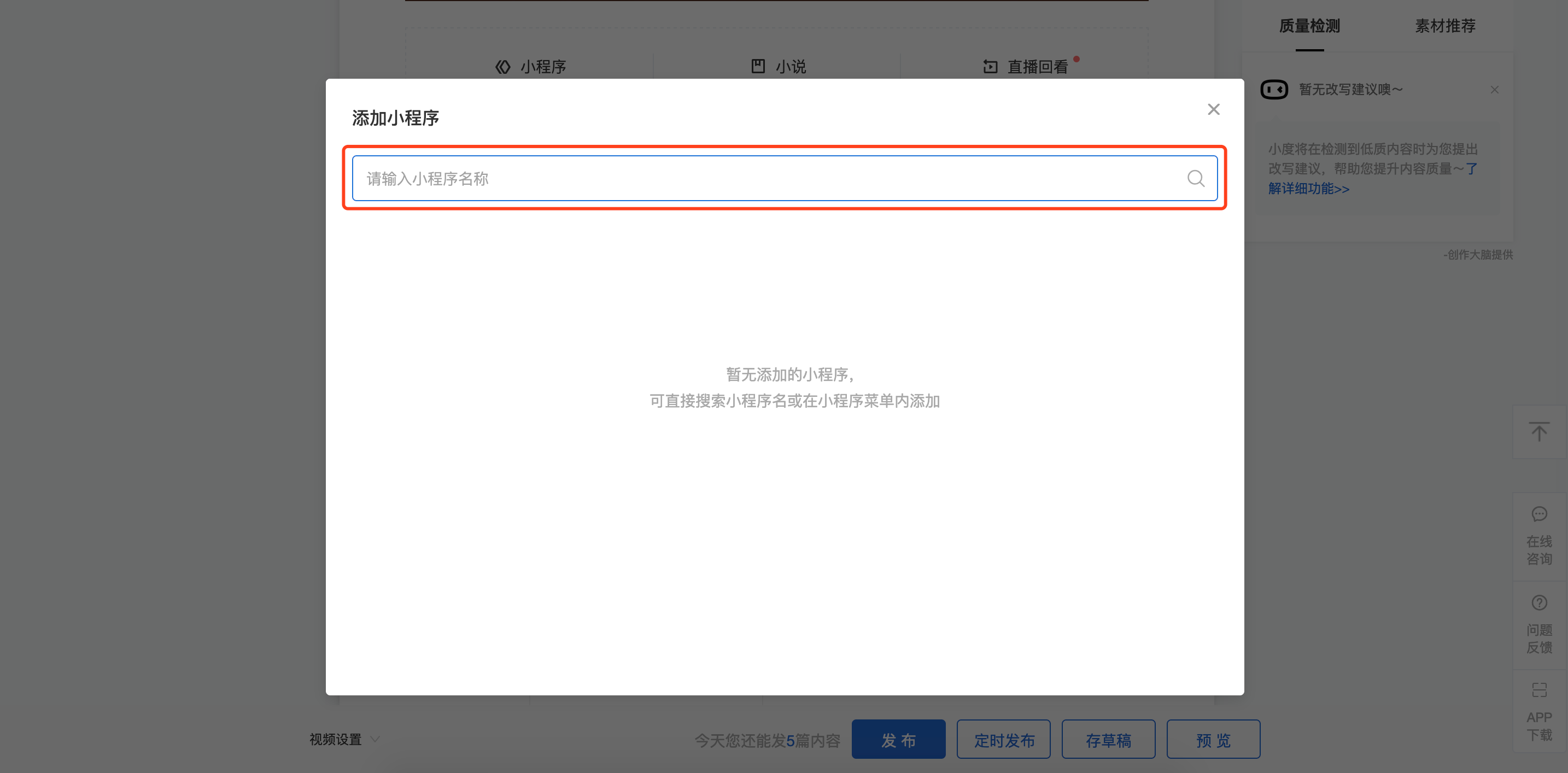Open the 了解详细功能 link

[x=1309, y=189]
